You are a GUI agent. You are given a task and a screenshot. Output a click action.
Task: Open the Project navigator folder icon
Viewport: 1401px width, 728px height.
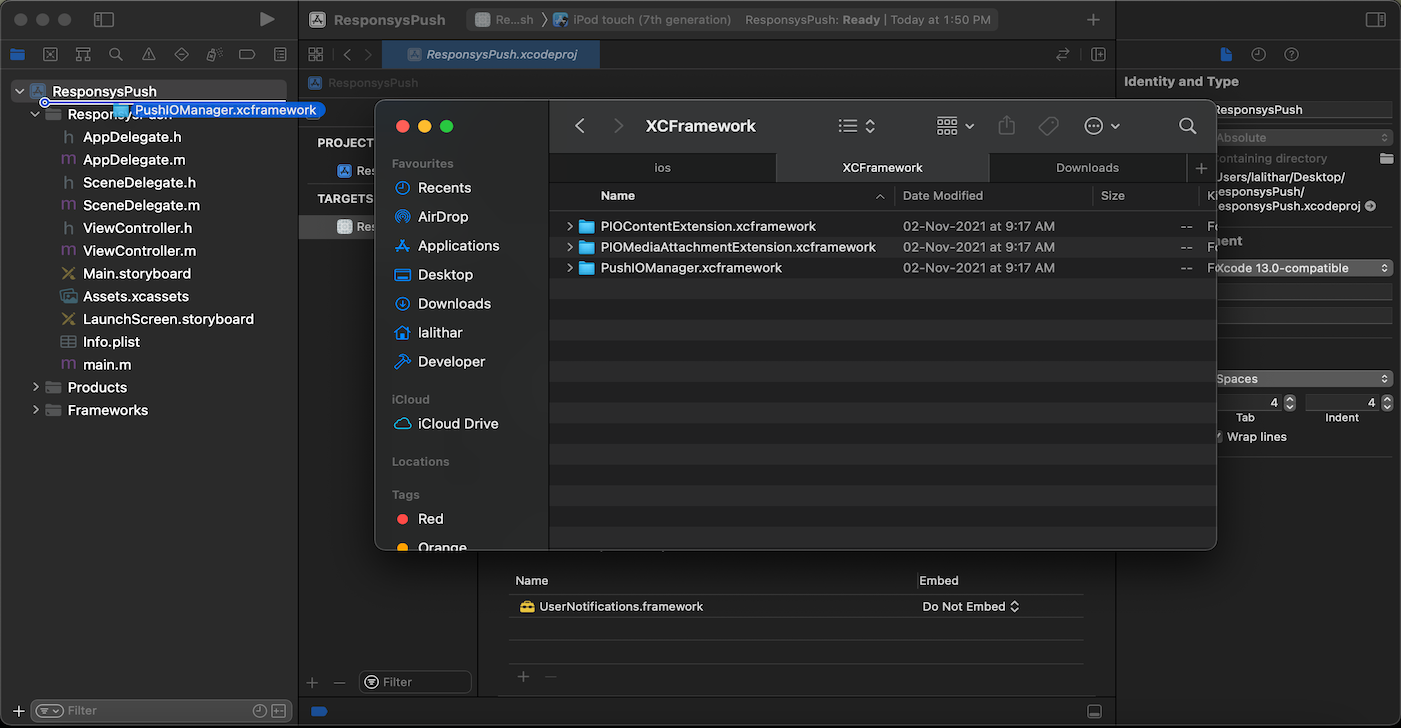pyautogui.click(x=17, y=54)
